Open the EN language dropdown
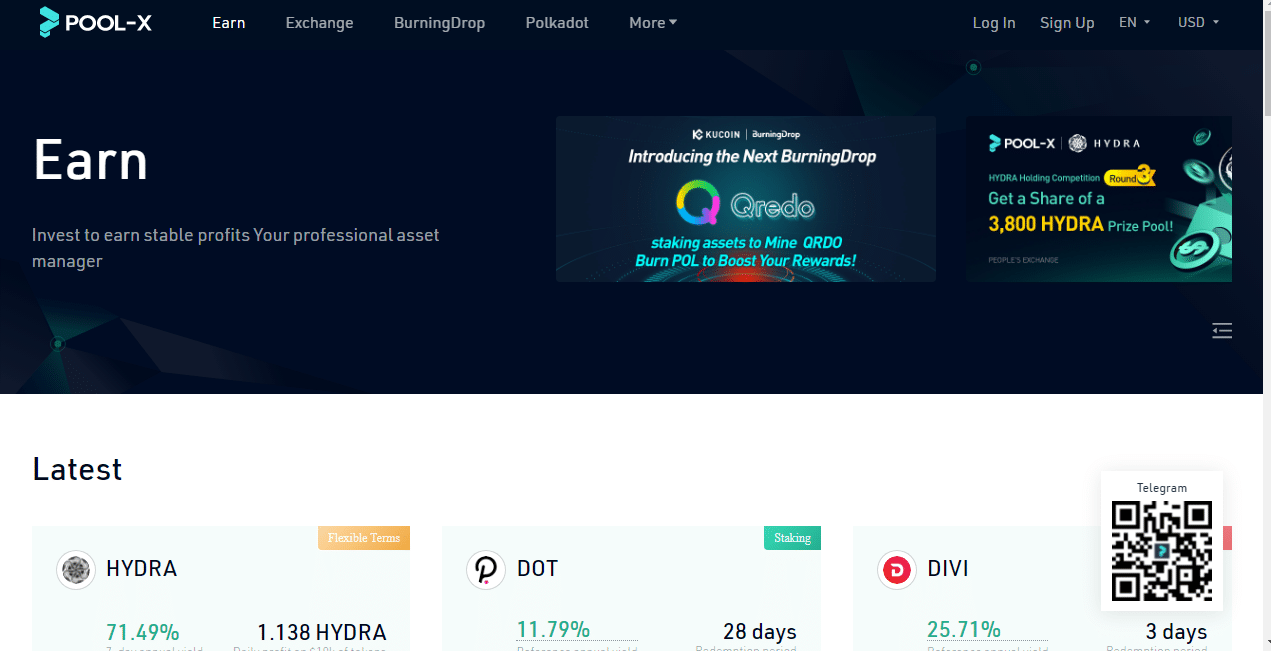 [x=1134, y=22]
